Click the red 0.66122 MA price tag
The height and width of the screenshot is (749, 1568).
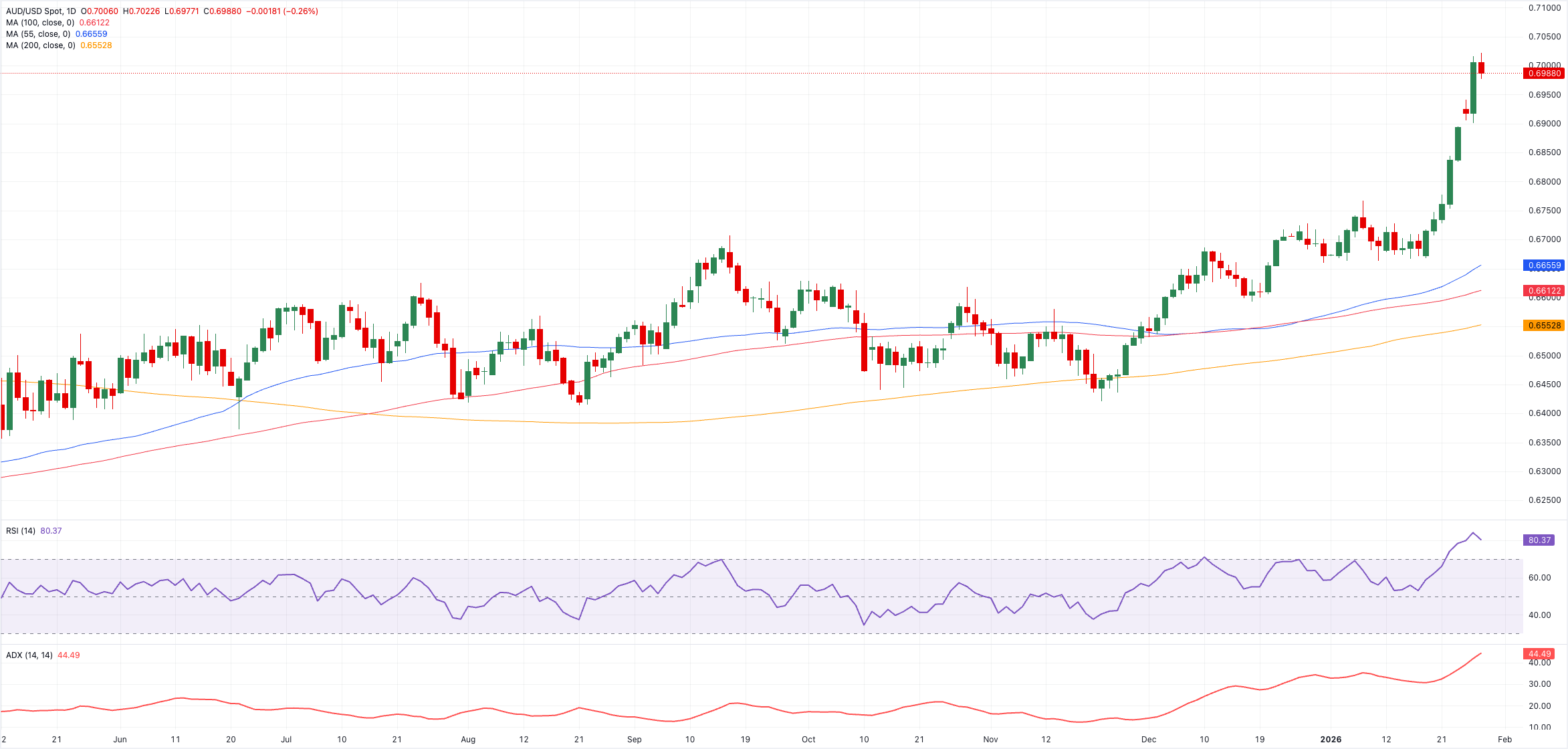1543,291
